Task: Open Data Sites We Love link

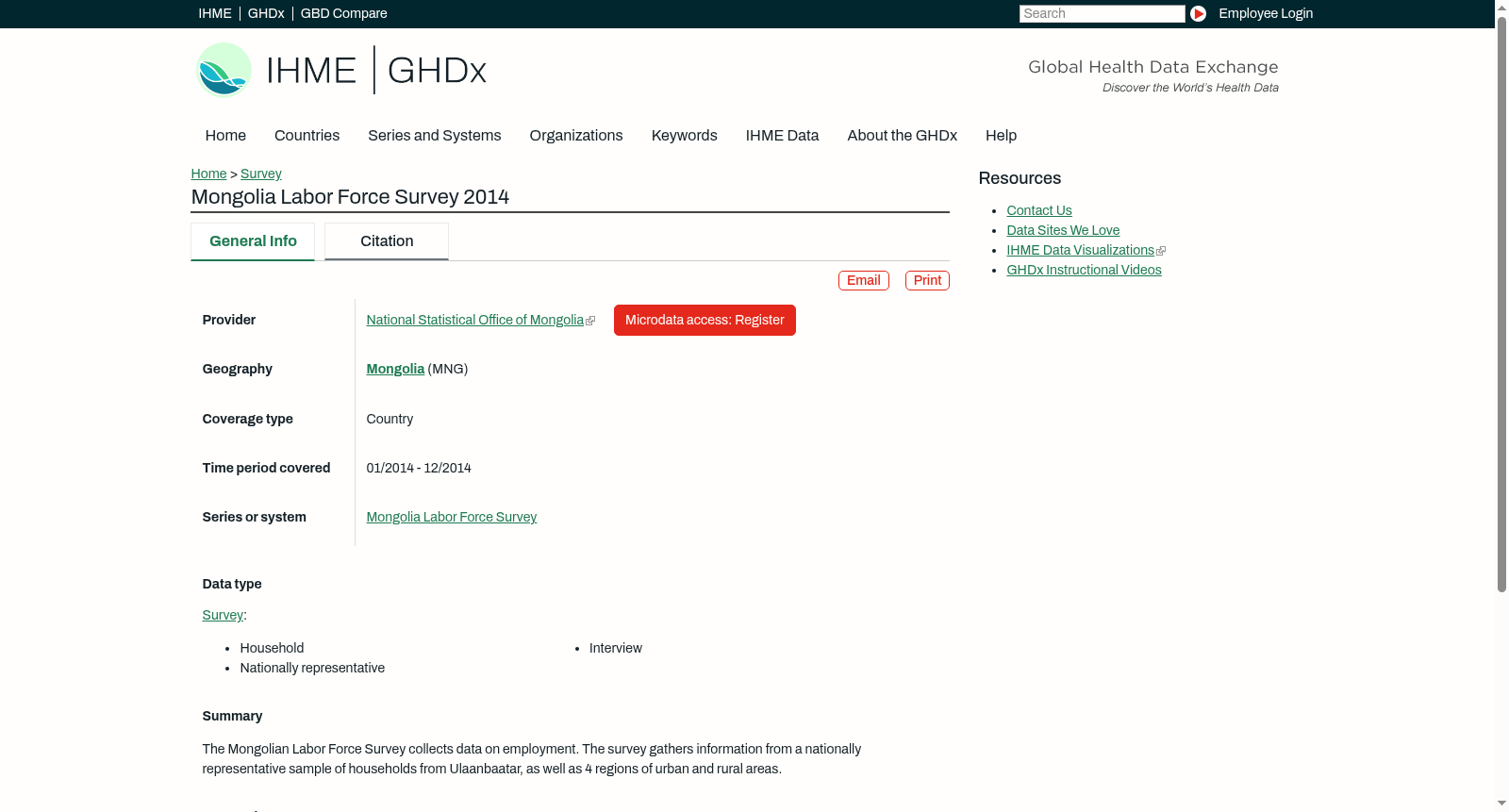Action: [1063, 231]
